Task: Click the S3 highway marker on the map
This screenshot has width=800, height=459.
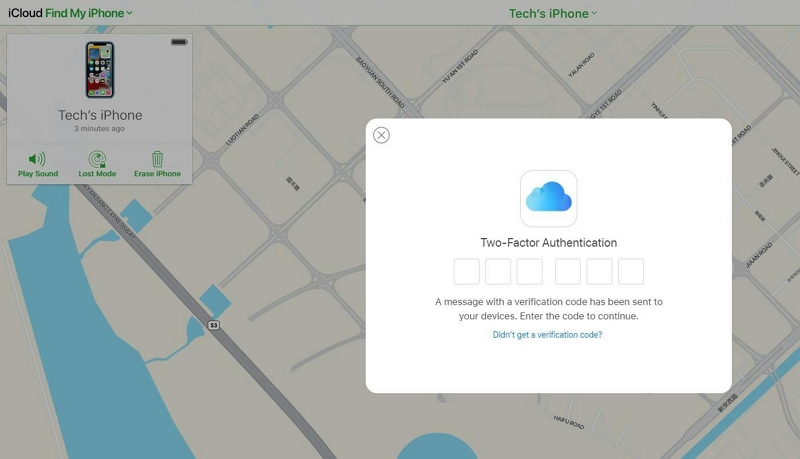Action: (x=214, y=325)
